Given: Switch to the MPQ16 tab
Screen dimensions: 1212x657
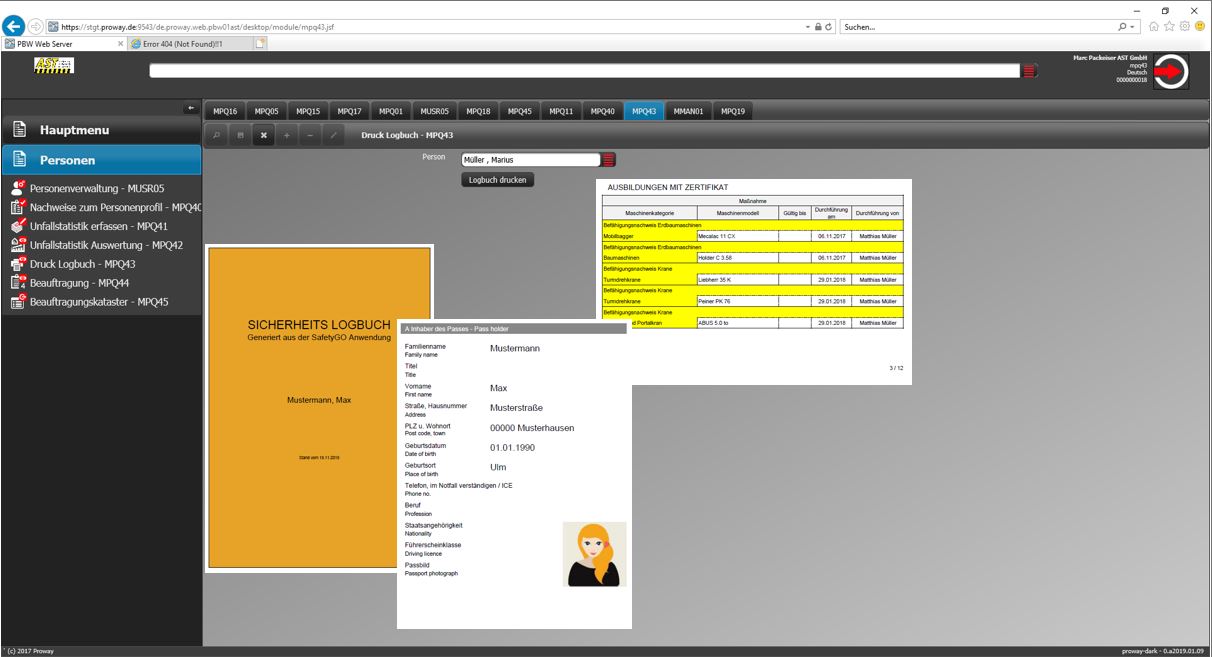Looking at the screenshot, I should click(x=225, y=111).
